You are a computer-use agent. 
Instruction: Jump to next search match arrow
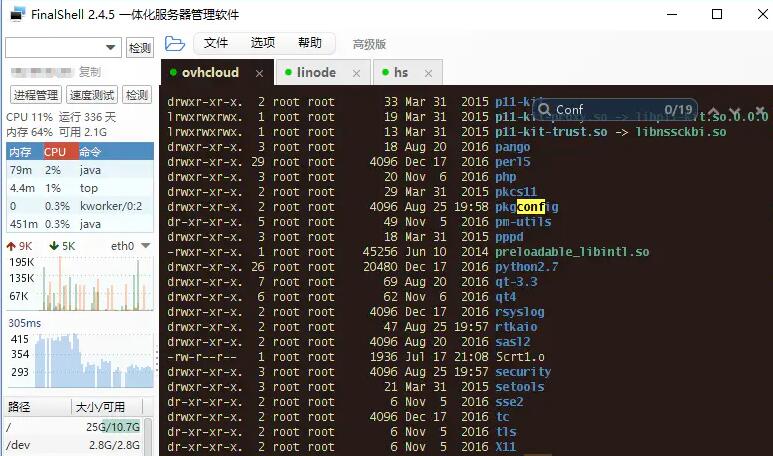coord(735,111)
